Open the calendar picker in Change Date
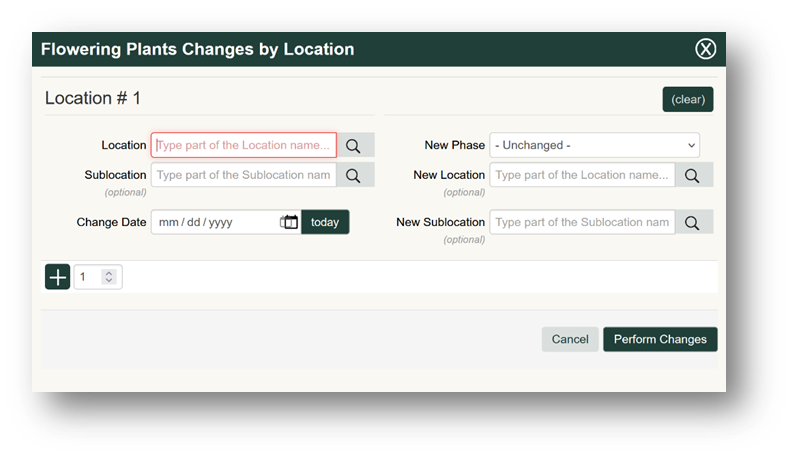Screen dimensions: 791x457 click(x=289, y=222)
